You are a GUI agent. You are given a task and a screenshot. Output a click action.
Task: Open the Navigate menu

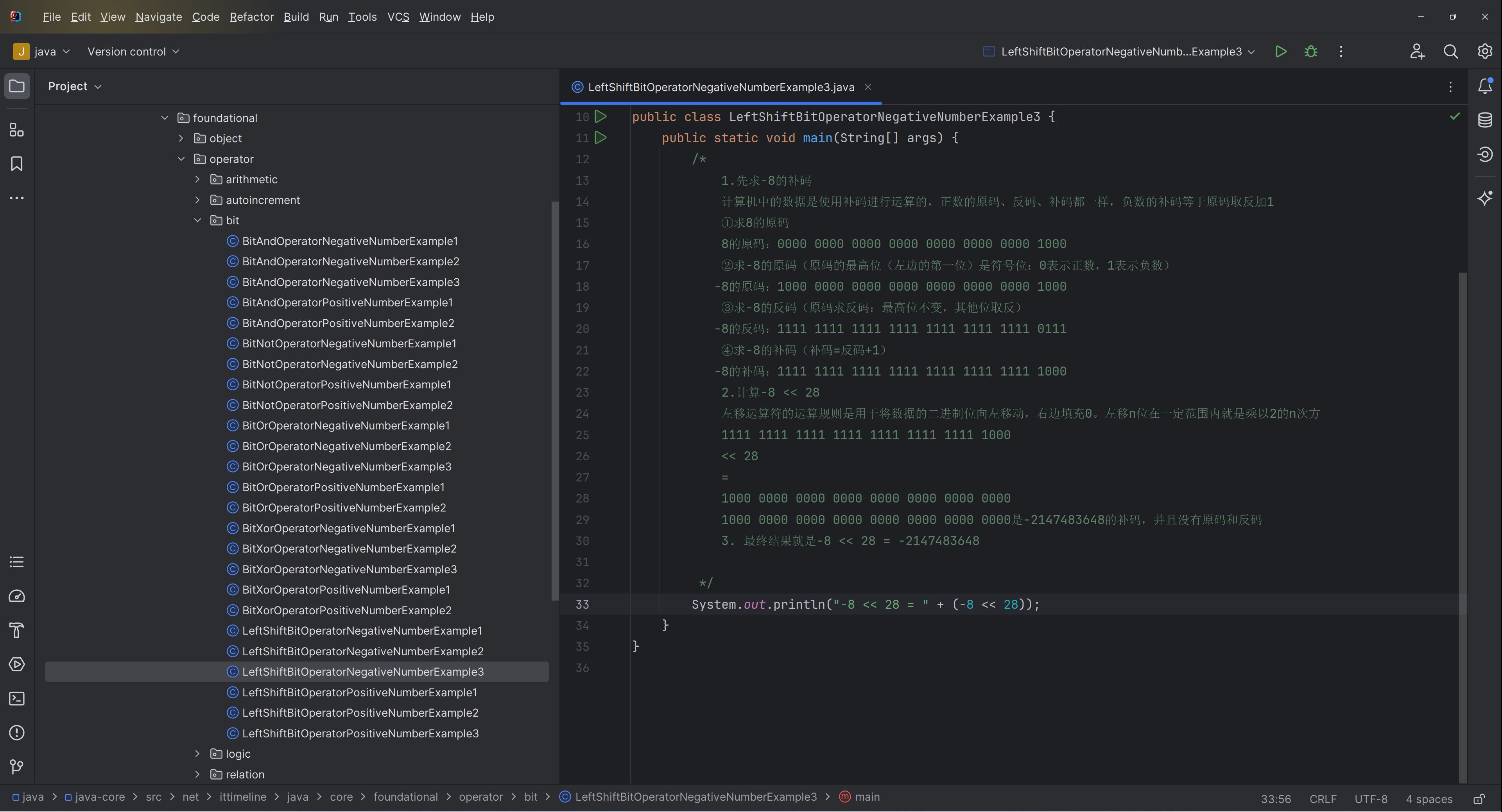click(x=159, y=17)
